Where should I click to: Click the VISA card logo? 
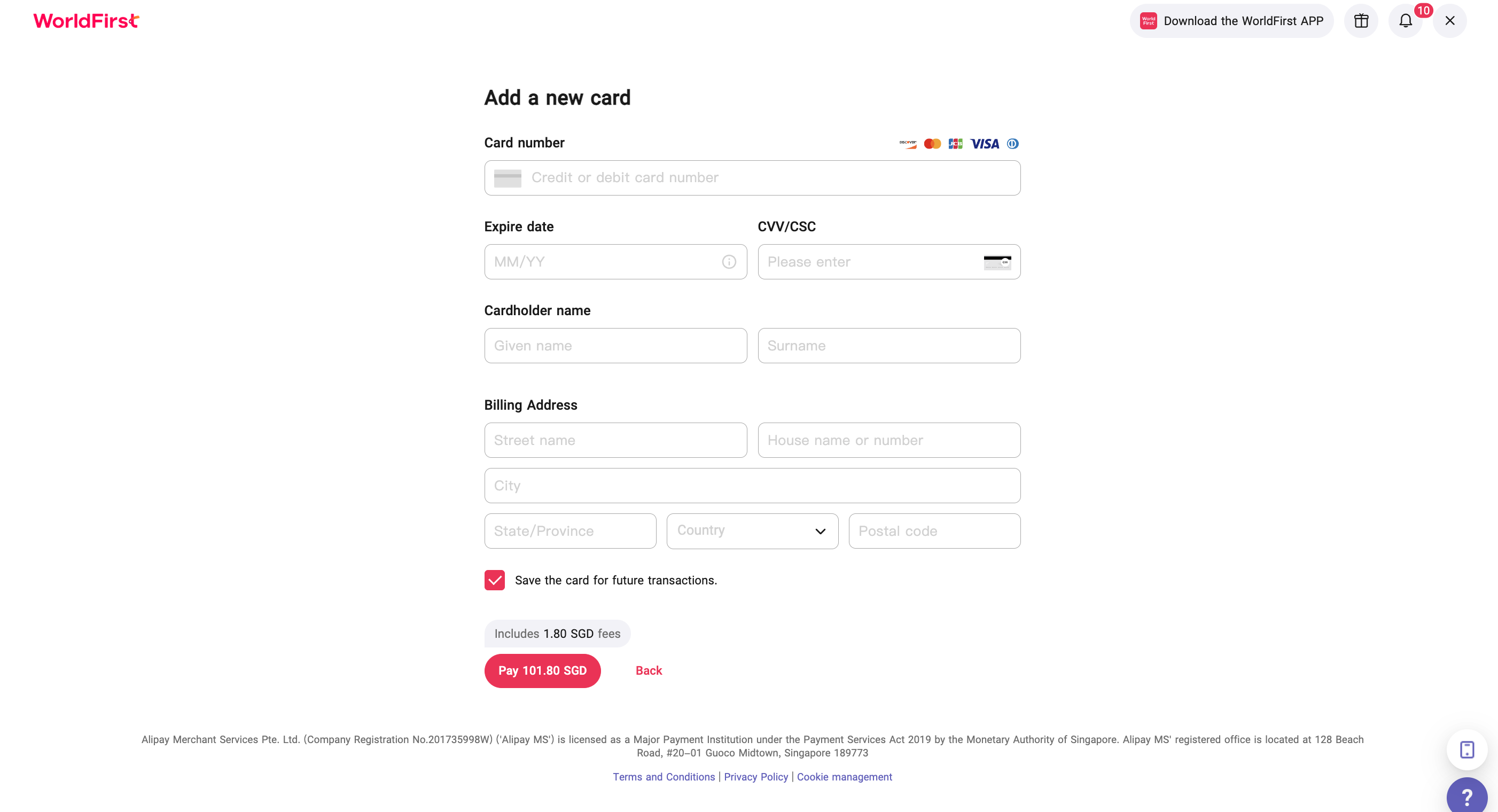(985, 144)
